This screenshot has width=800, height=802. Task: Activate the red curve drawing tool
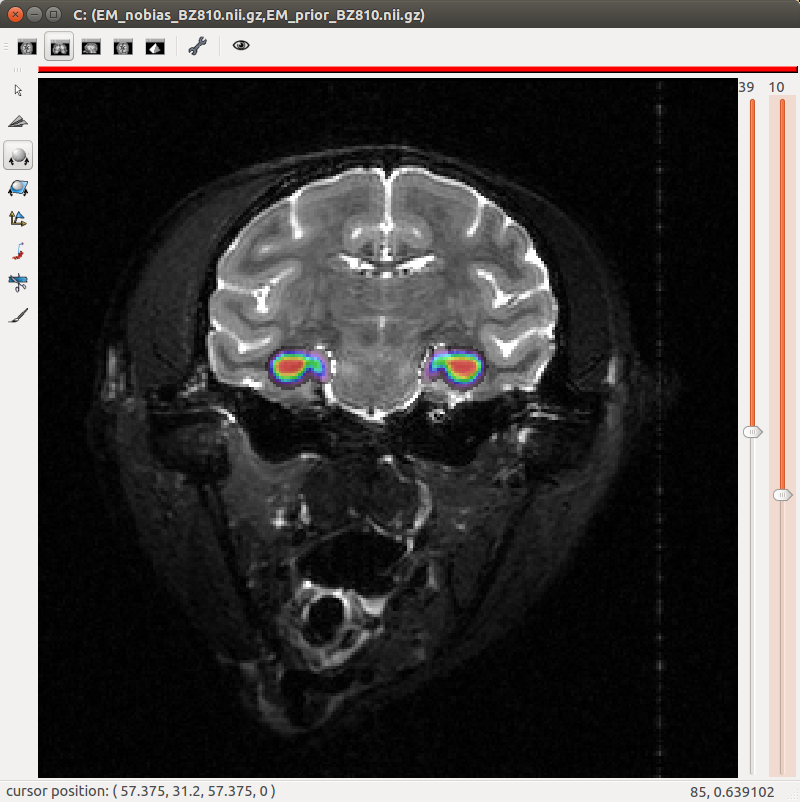(18, 251)
